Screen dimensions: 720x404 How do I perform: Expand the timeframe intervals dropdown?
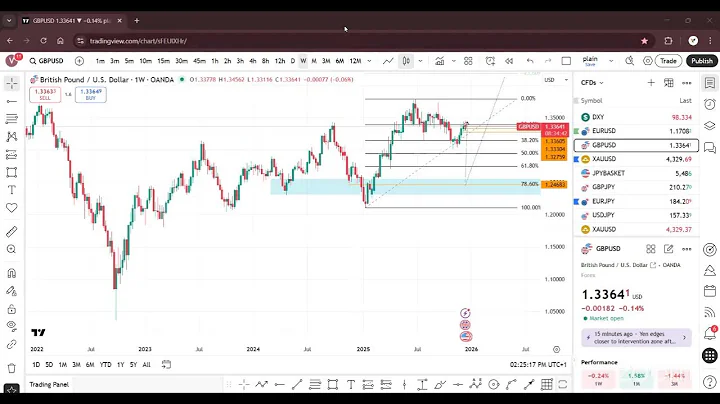pos(369,61)
